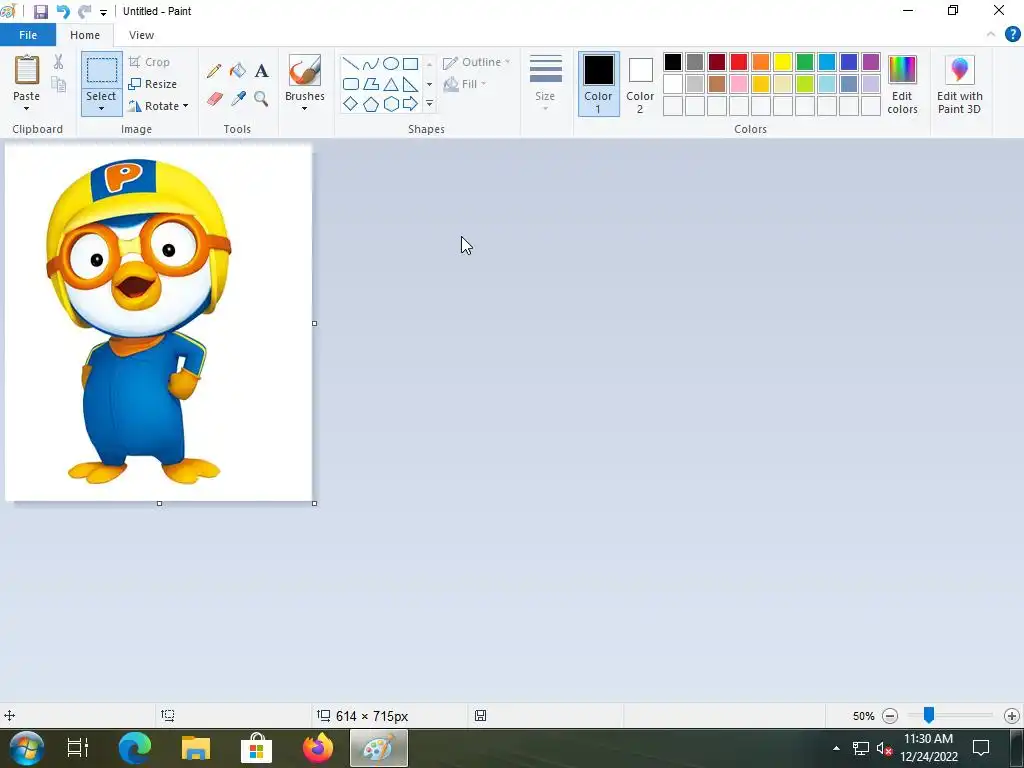Switch to the Home tab
The image size is (1024, 768).
[x=85, y=35]
